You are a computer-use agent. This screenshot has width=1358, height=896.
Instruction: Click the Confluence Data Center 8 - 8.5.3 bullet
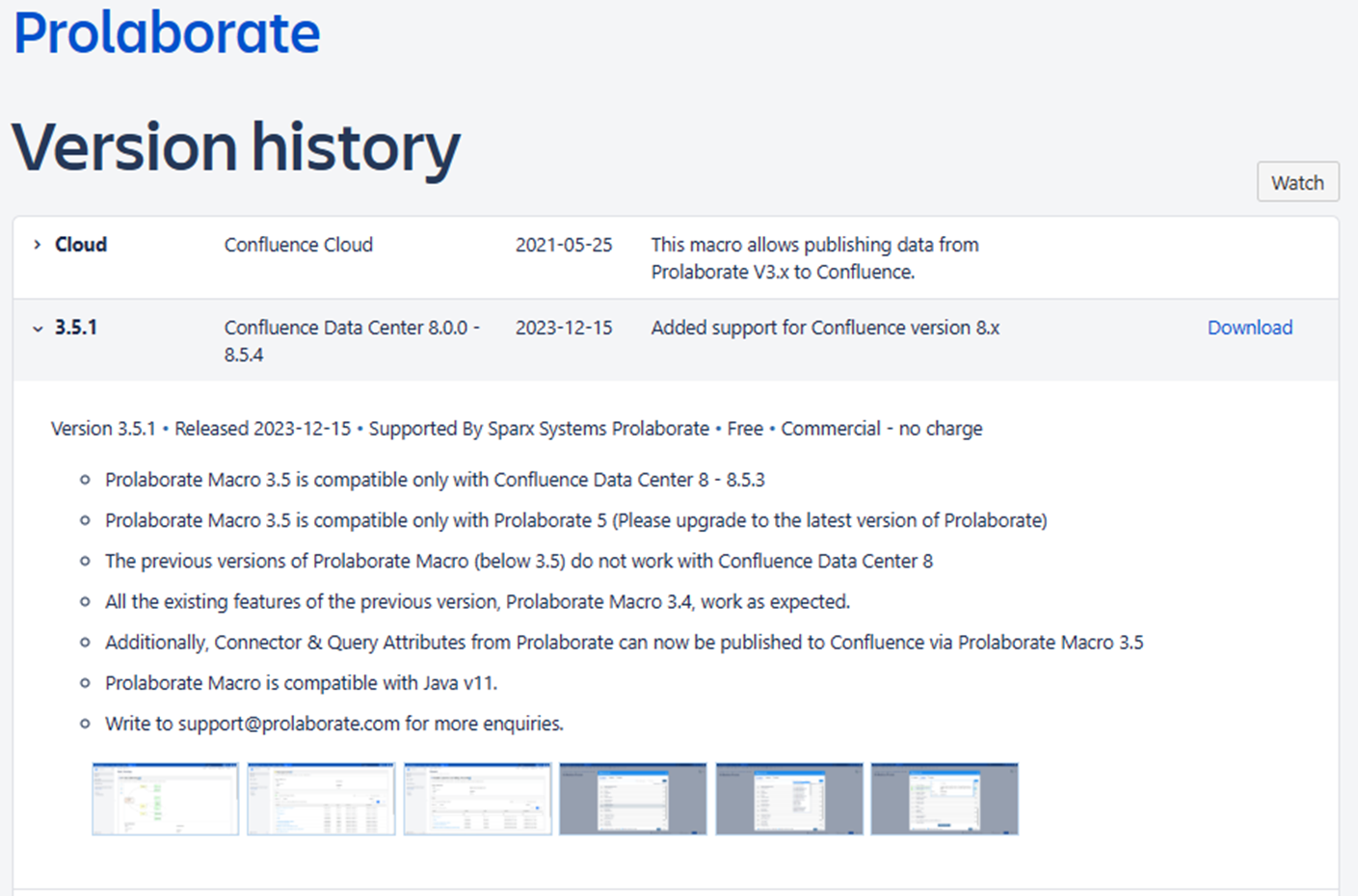[x=435, y=480]
